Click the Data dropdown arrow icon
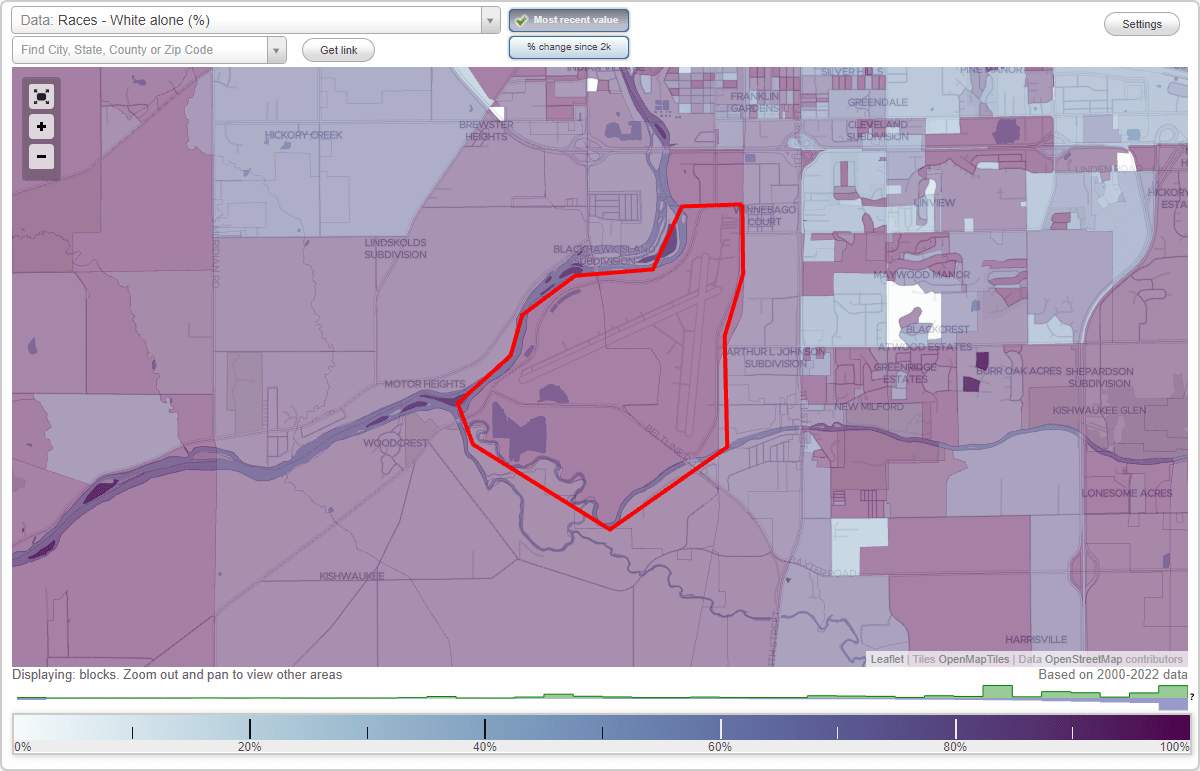 pyautogui.click(x=489, y=20)
